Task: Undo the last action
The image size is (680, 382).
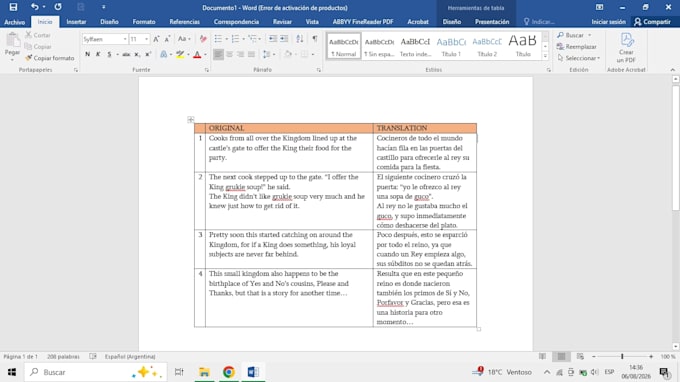Action: coord(34,7)
